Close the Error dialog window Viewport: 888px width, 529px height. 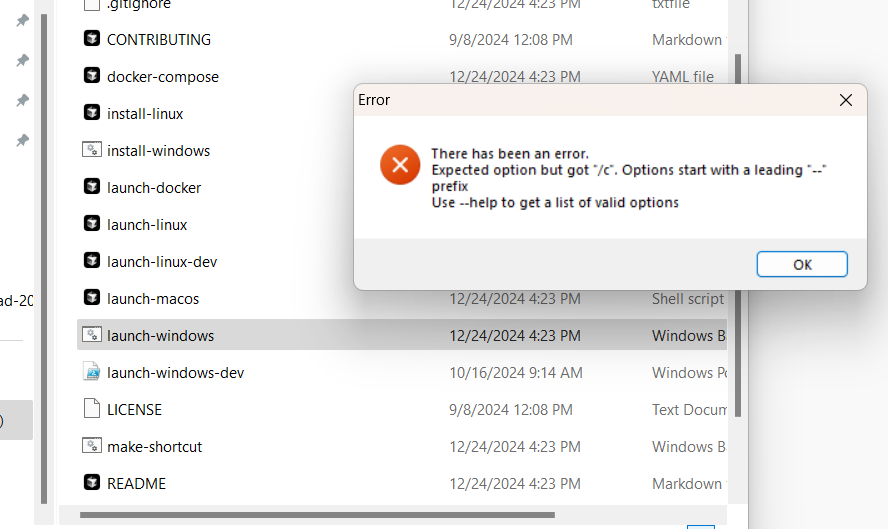click(x=845, y=100)
